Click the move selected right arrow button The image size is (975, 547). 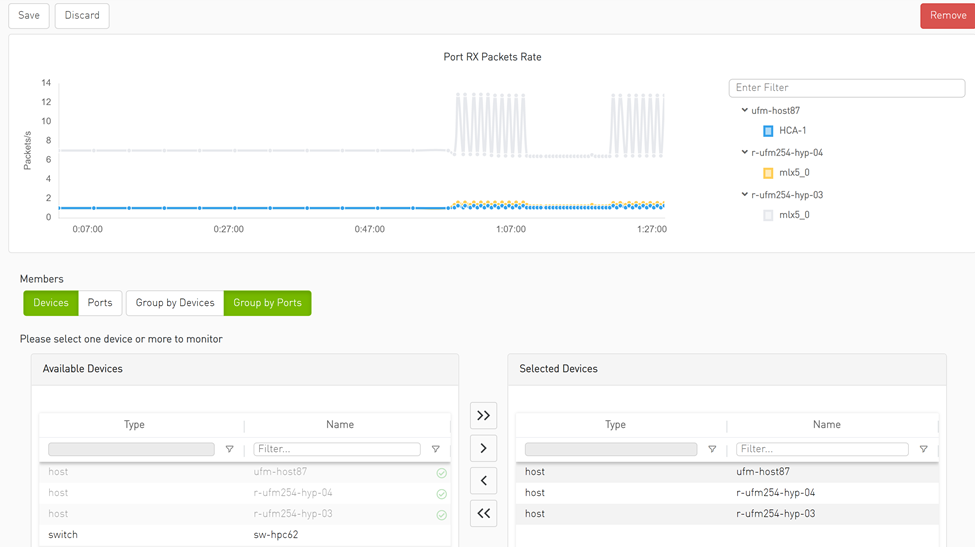click(x=483, y=448)
